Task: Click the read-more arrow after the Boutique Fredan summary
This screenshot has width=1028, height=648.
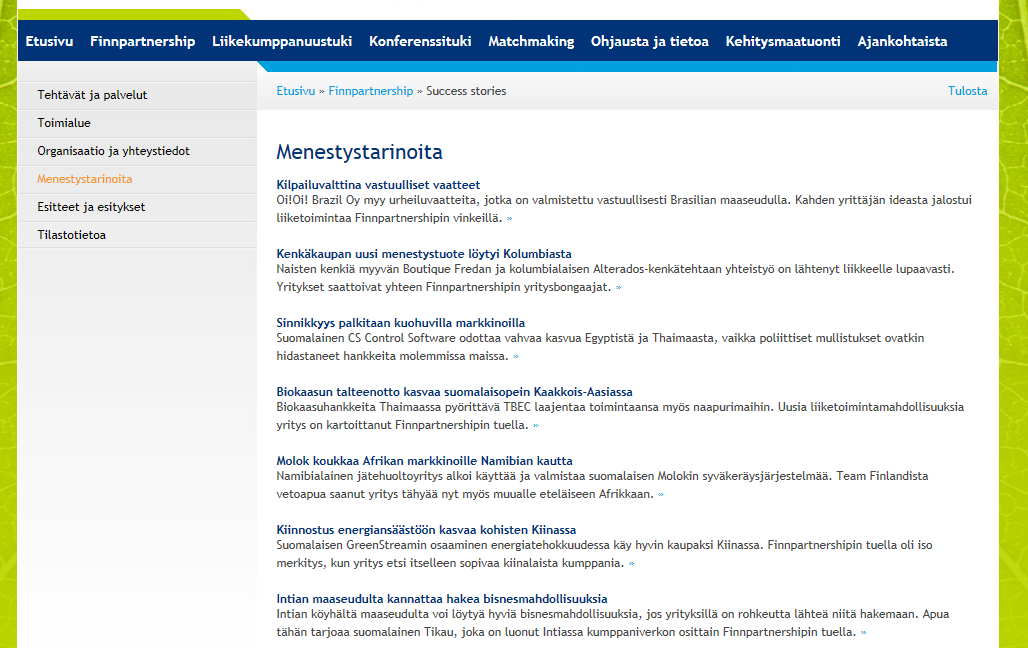Action: pos(618,287)
